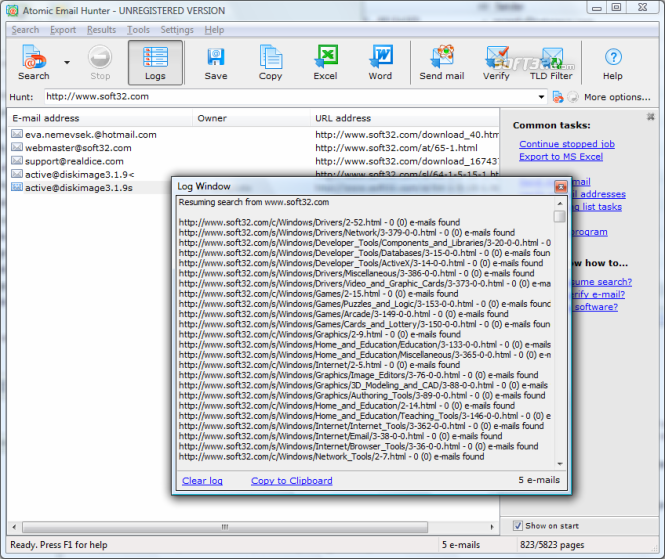This screenshot has width=665, height=559.
Task: Open the Search menu
Action: click(x=25, y=30)
